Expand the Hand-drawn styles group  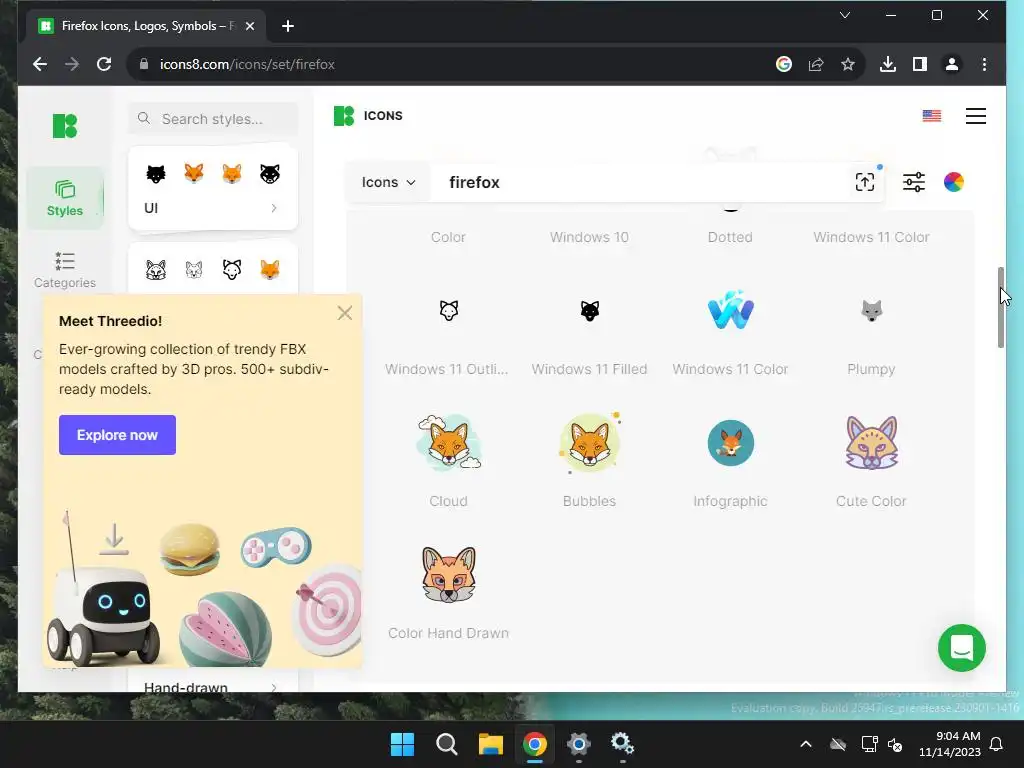coord(212,687)
